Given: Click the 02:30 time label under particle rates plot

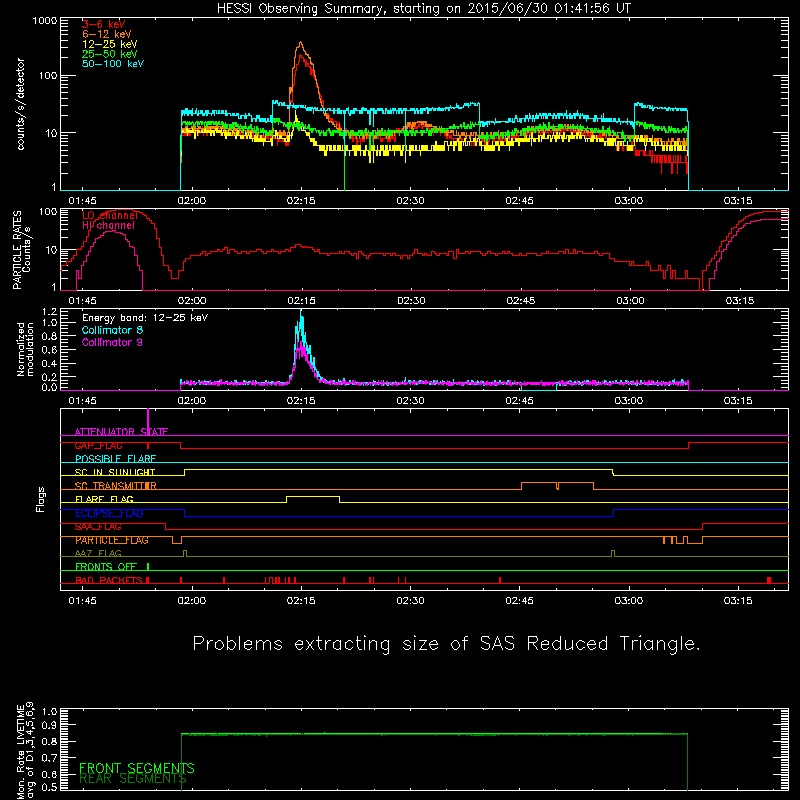Looking at the screenshot, I should tap(411, 301).
